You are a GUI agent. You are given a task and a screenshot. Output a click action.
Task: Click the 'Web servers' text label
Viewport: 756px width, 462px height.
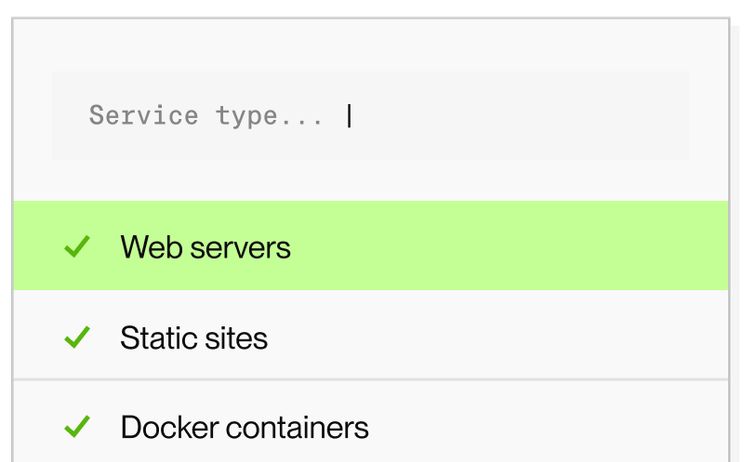tap(205, 247)
